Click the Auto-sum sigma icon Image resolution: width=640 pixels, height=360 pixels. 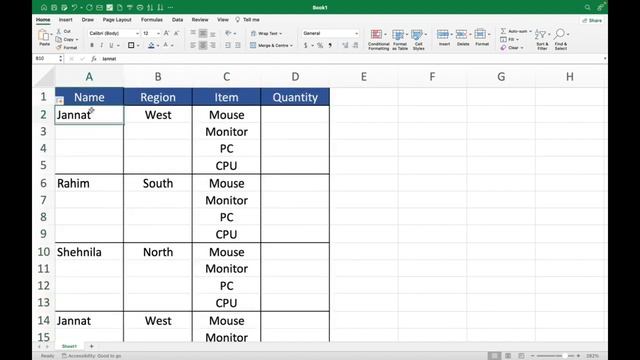click(503, 31)
